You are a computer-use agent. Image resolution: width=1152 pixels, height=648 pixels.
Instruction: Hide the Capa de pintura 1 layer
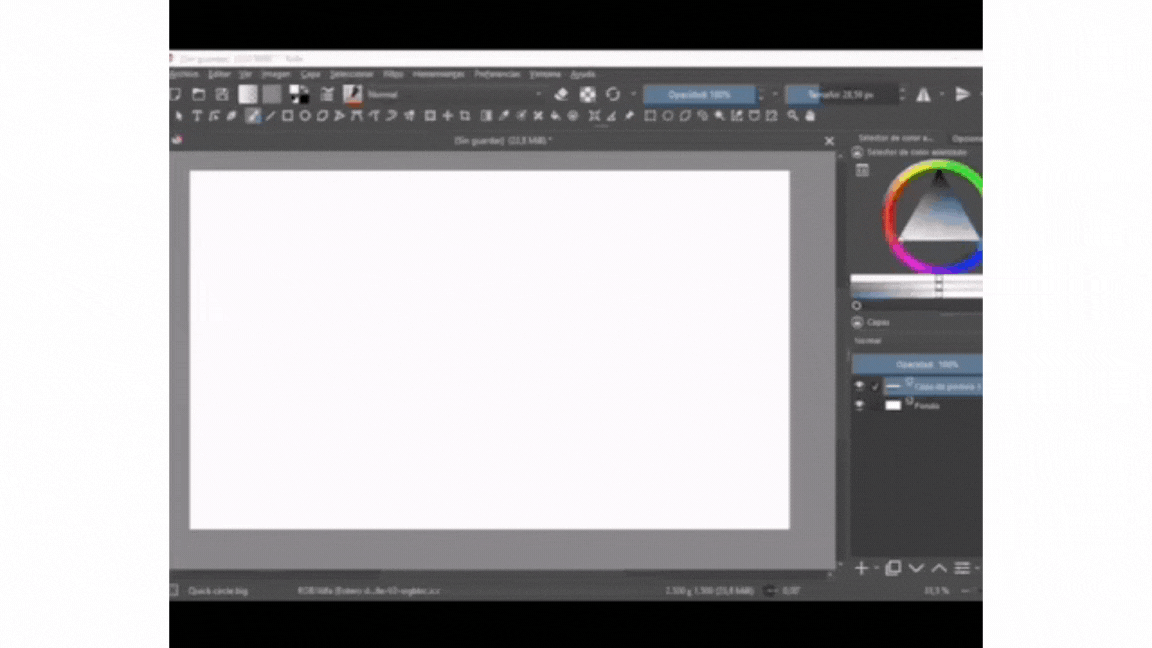[859, 384]
